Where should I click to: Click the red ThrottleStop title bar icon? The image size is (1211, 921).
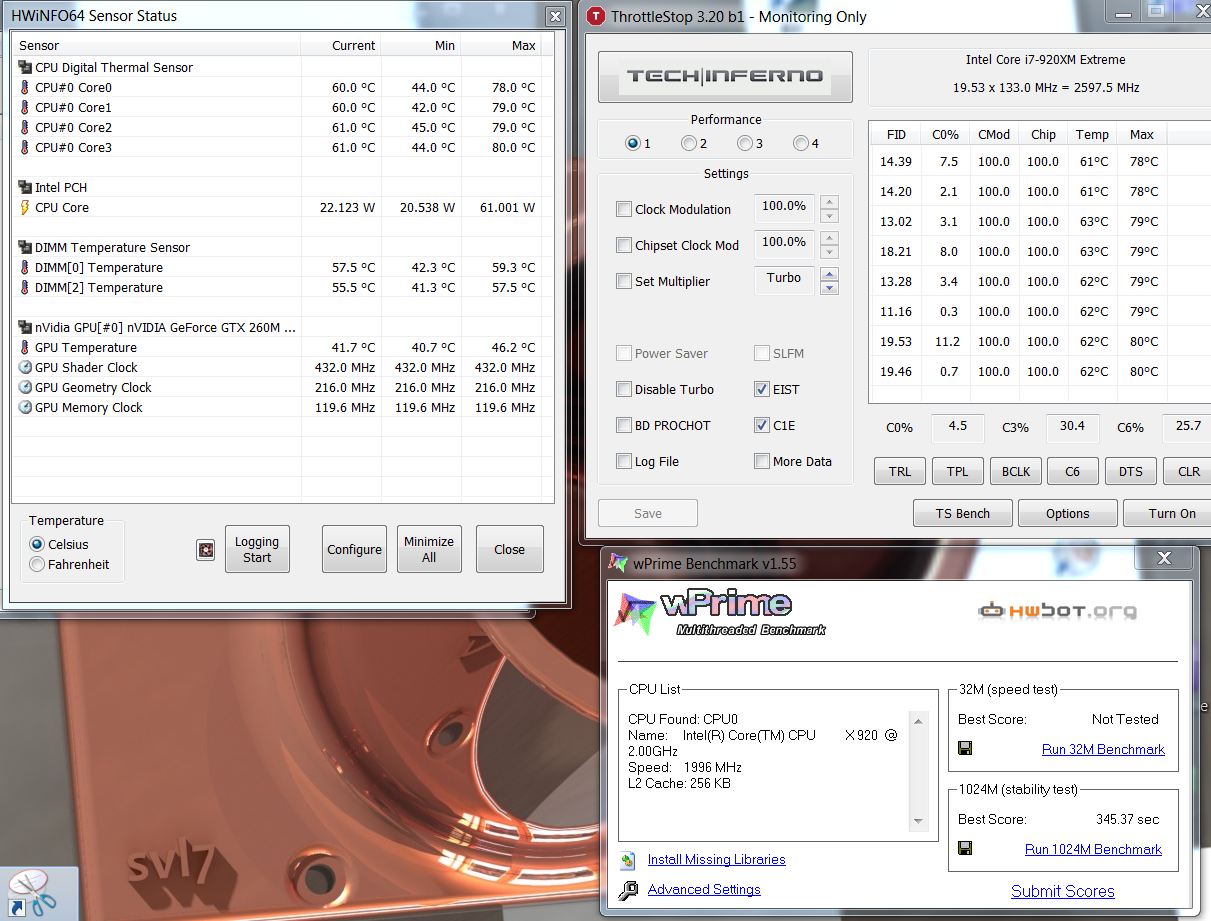[596, 16]
